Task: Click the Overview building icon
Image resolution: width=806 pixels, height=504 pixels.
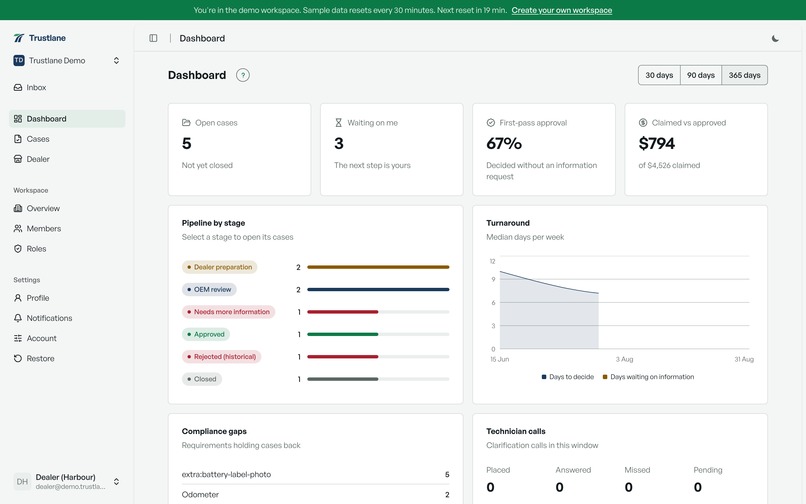Action: pos(18,208)
